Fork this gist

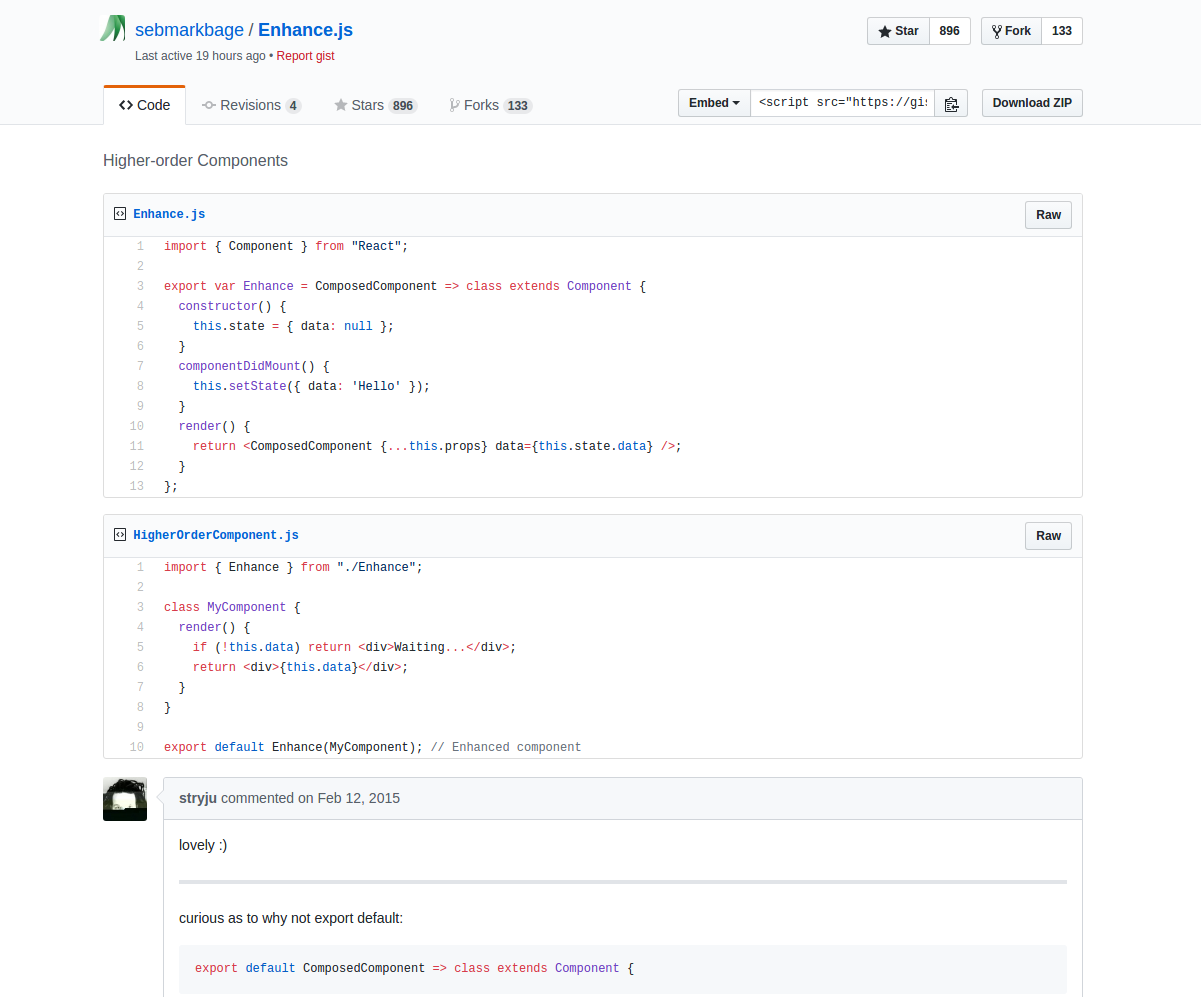pyautogui.click(x=1011, y=31)
